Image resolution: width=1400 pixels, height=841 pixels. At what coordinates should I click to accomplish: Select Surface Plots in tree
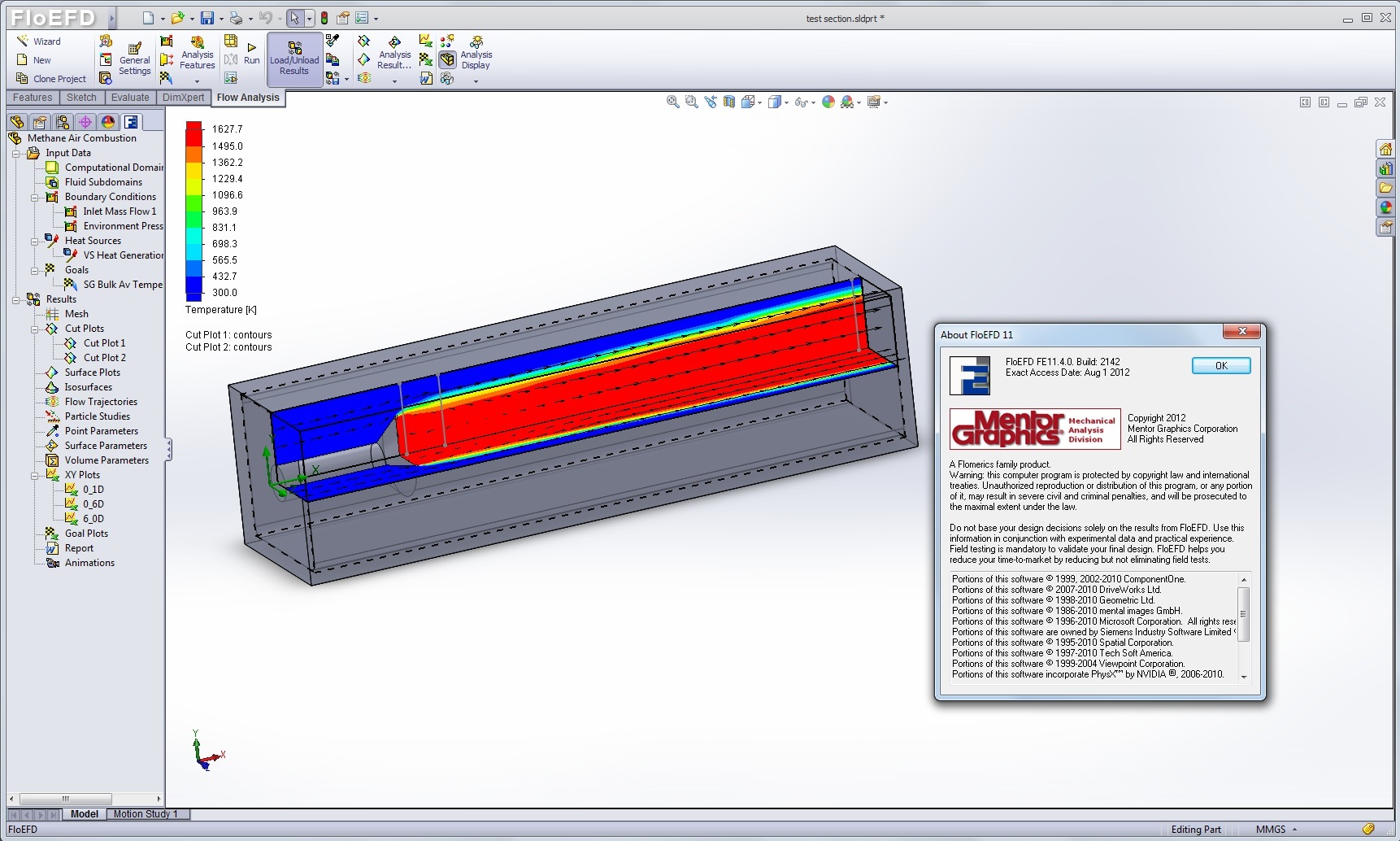click(x=83, y=373)
